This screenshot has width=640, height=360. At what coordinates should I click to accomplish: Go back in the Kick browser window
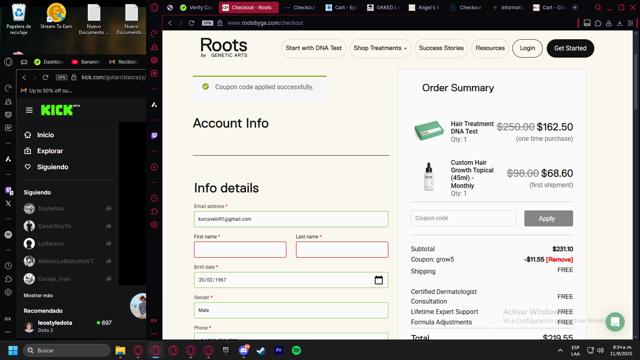pyautogui.click(x=24, y=77)
